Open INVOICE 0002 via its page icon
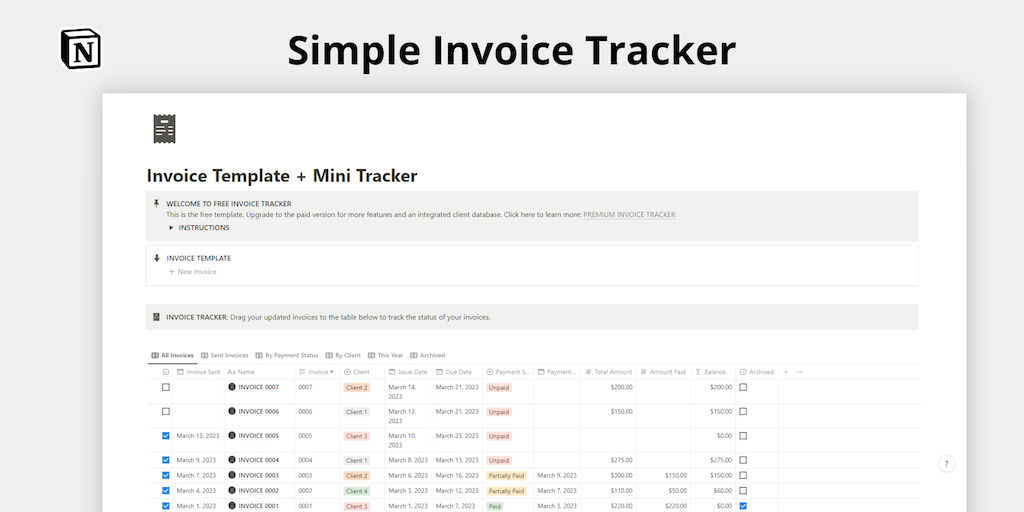Image resolution: width=1024 pixels, height=512 pixels. point(232,490)
